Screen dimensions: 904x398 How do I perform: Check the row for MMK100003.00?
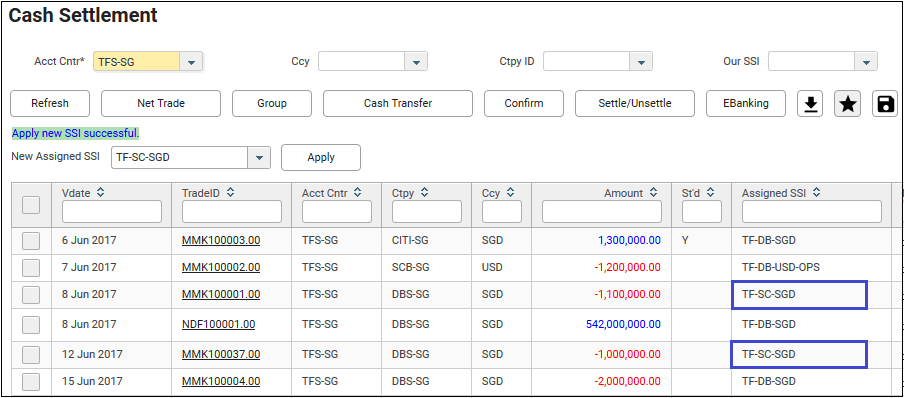pos(31,241)
